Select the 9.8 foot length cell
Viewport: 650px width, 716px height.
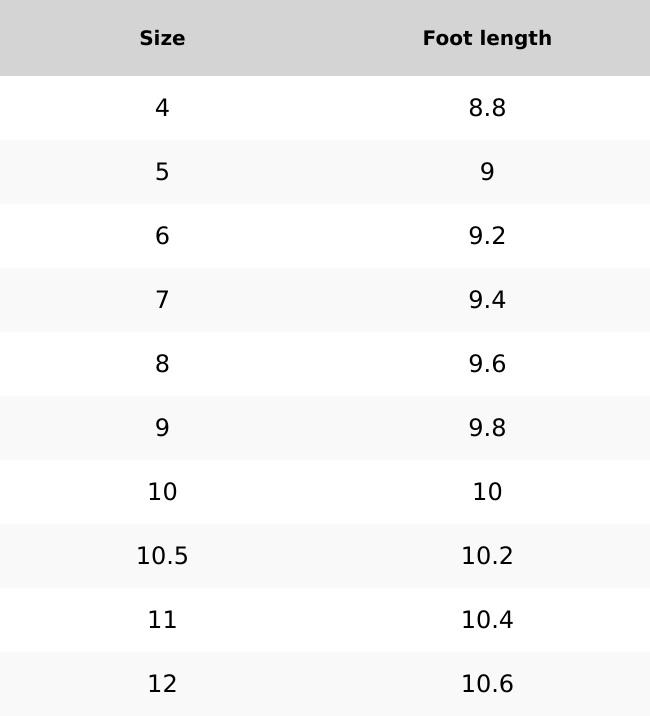tap(487, 428)
